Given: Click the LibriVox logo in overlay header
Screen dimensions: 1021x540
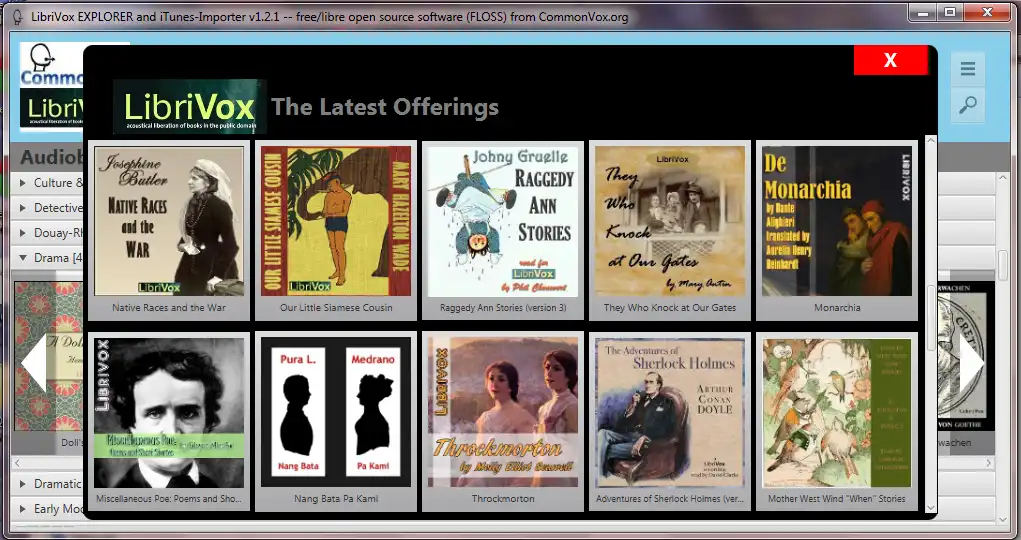Looking at the screenshot, I should pos(190,107).
